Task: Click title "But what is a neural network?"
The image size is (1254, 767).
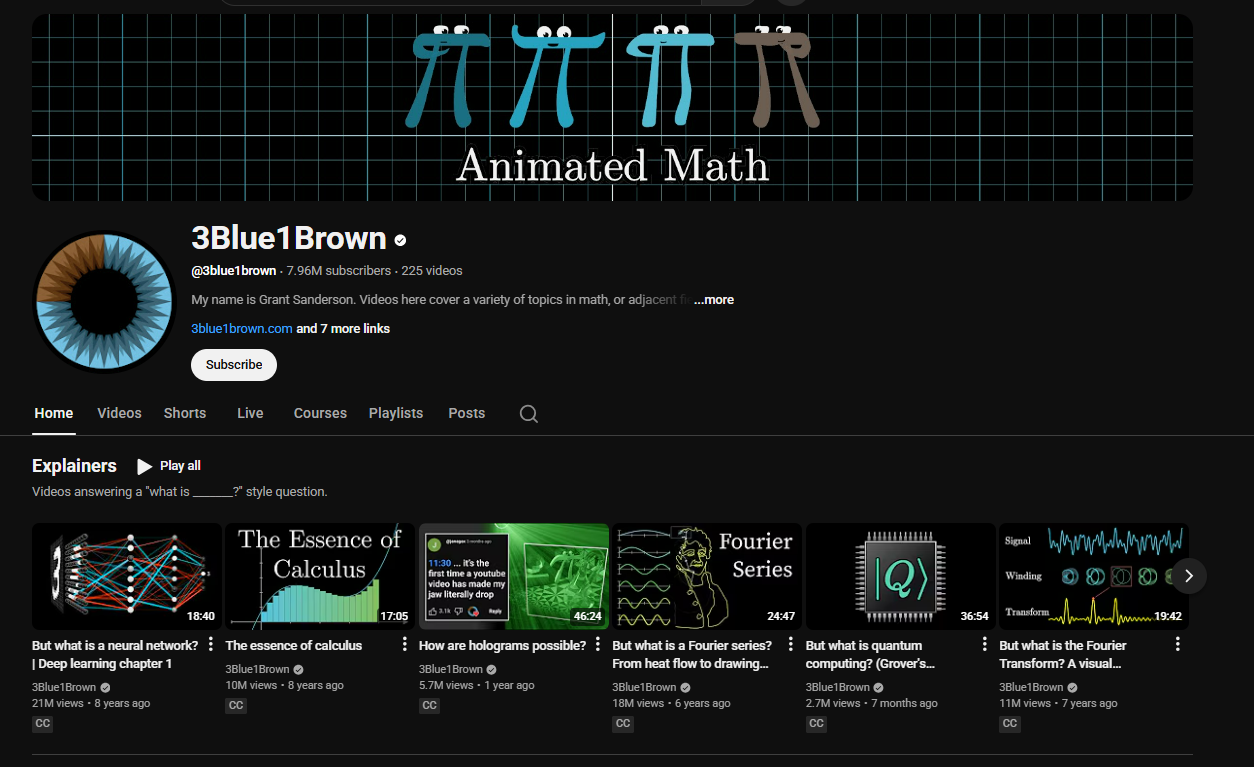Action: [115, 655]
